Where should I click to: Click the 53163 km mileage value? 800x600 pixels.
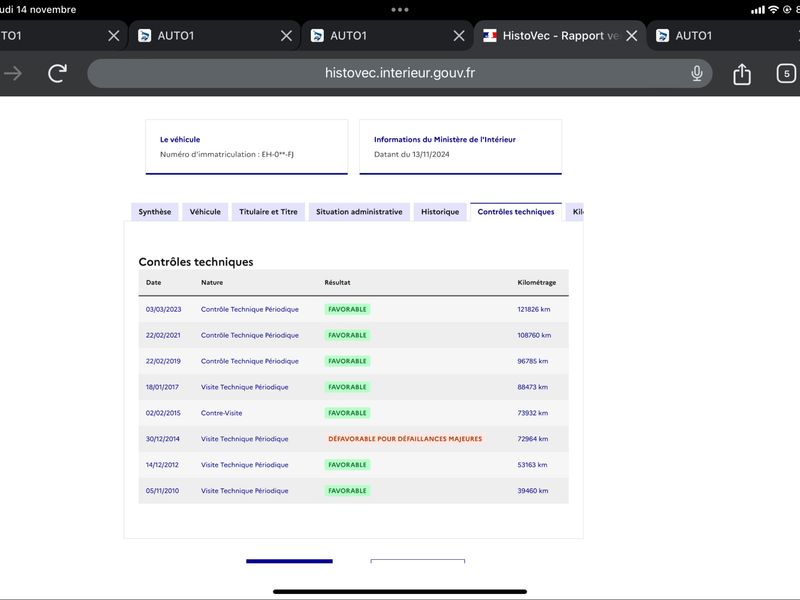pyautogui.click(x=532, y=465)
